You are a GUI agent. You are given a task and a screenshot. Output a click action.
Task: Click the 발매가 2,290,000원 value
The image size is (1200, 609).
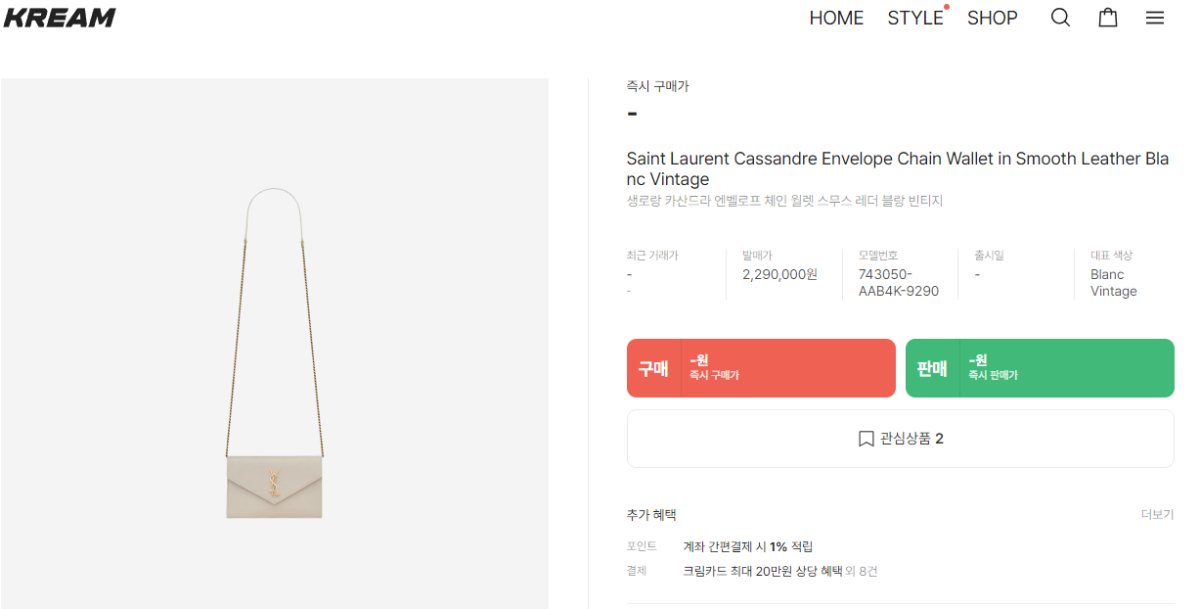click(x=779, y=274)
